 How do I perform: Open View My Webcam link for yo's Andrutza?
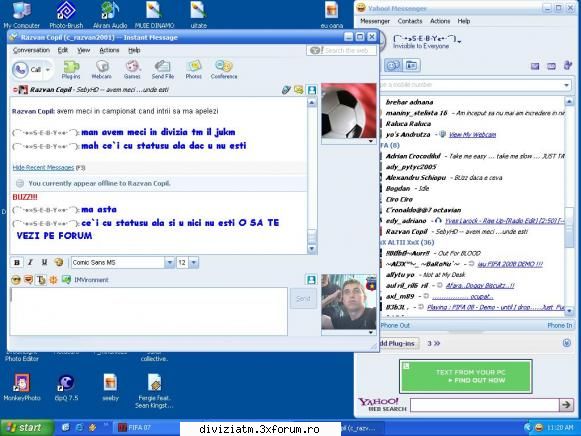point(472,134)
